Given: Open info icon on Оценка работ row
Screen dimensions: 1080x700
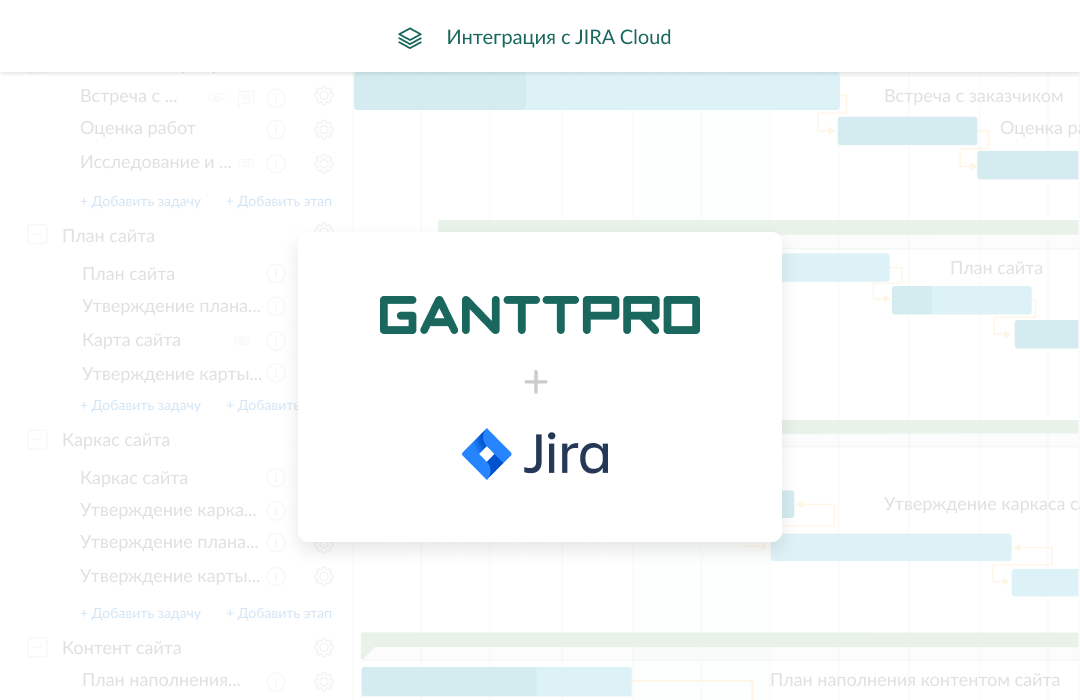Looking at the screenshot, I should click(x=276, y=130).
